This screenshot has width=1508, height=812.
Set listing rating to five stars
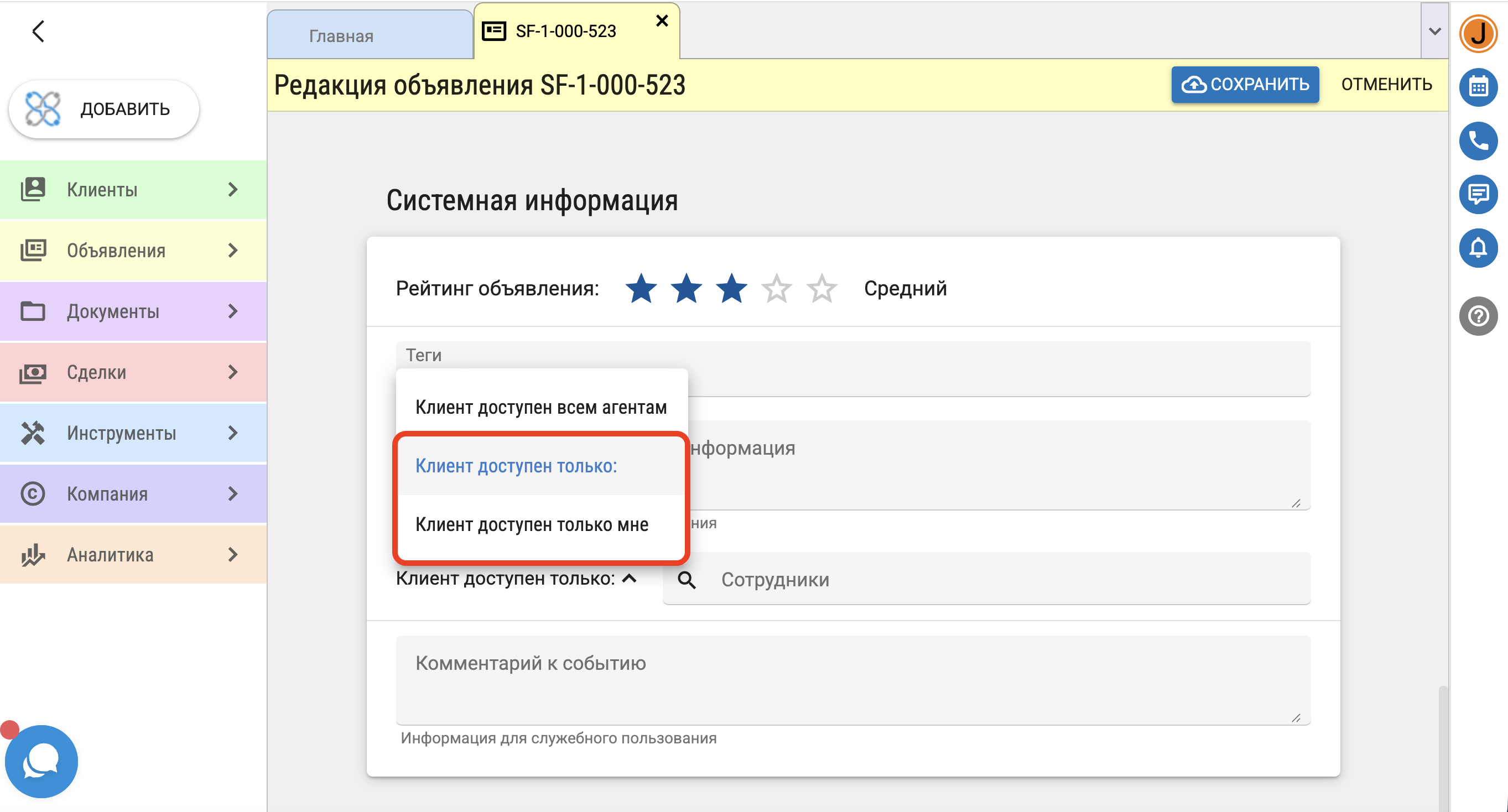click(821, 288)
